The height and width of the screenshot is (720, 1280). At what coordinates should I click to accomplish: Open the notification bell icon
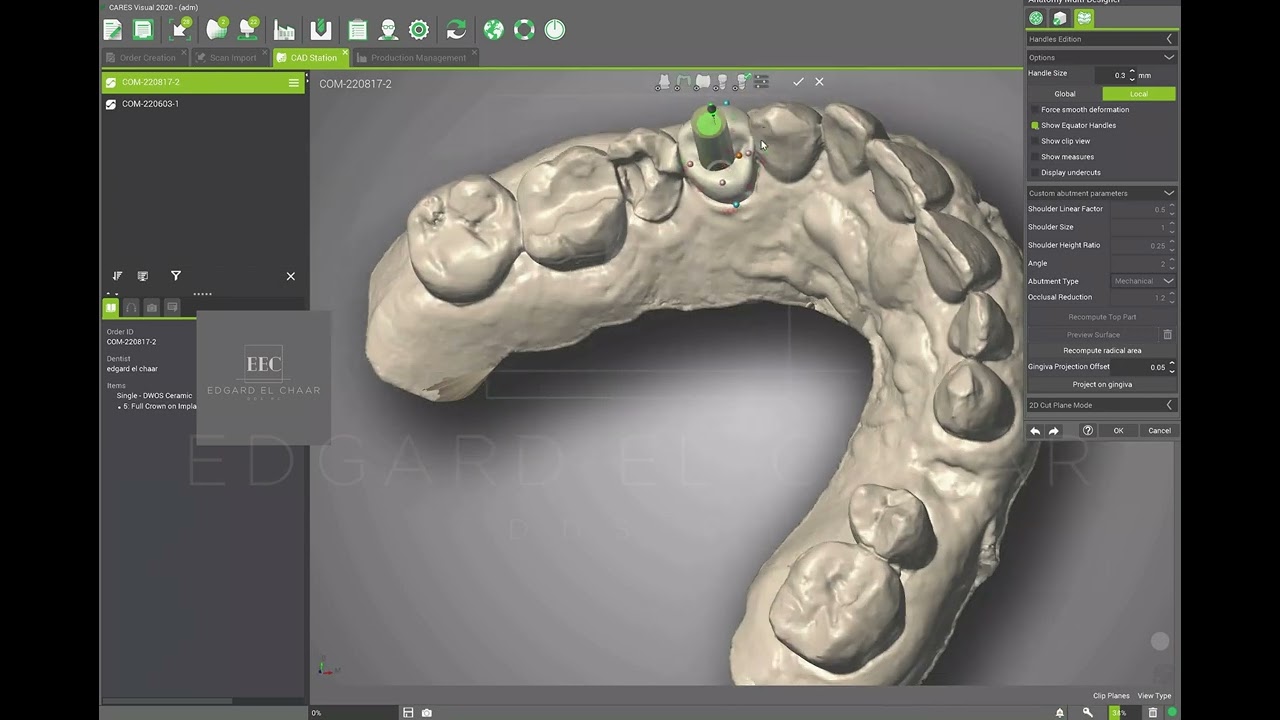[x=1060, y=713]
